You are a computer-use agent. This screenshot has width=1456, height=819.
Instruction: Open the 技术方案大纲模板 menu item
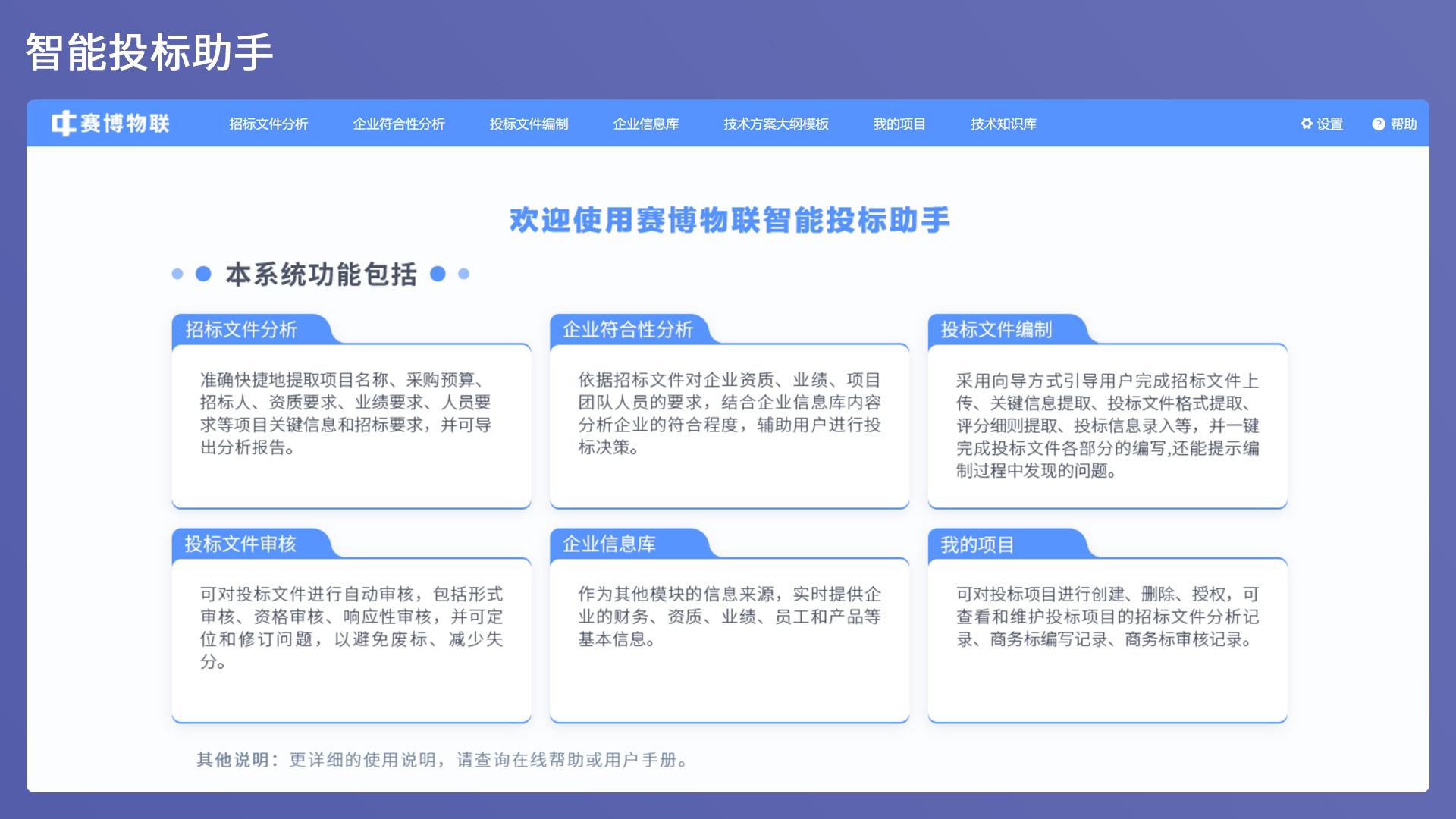pos(776,124)
